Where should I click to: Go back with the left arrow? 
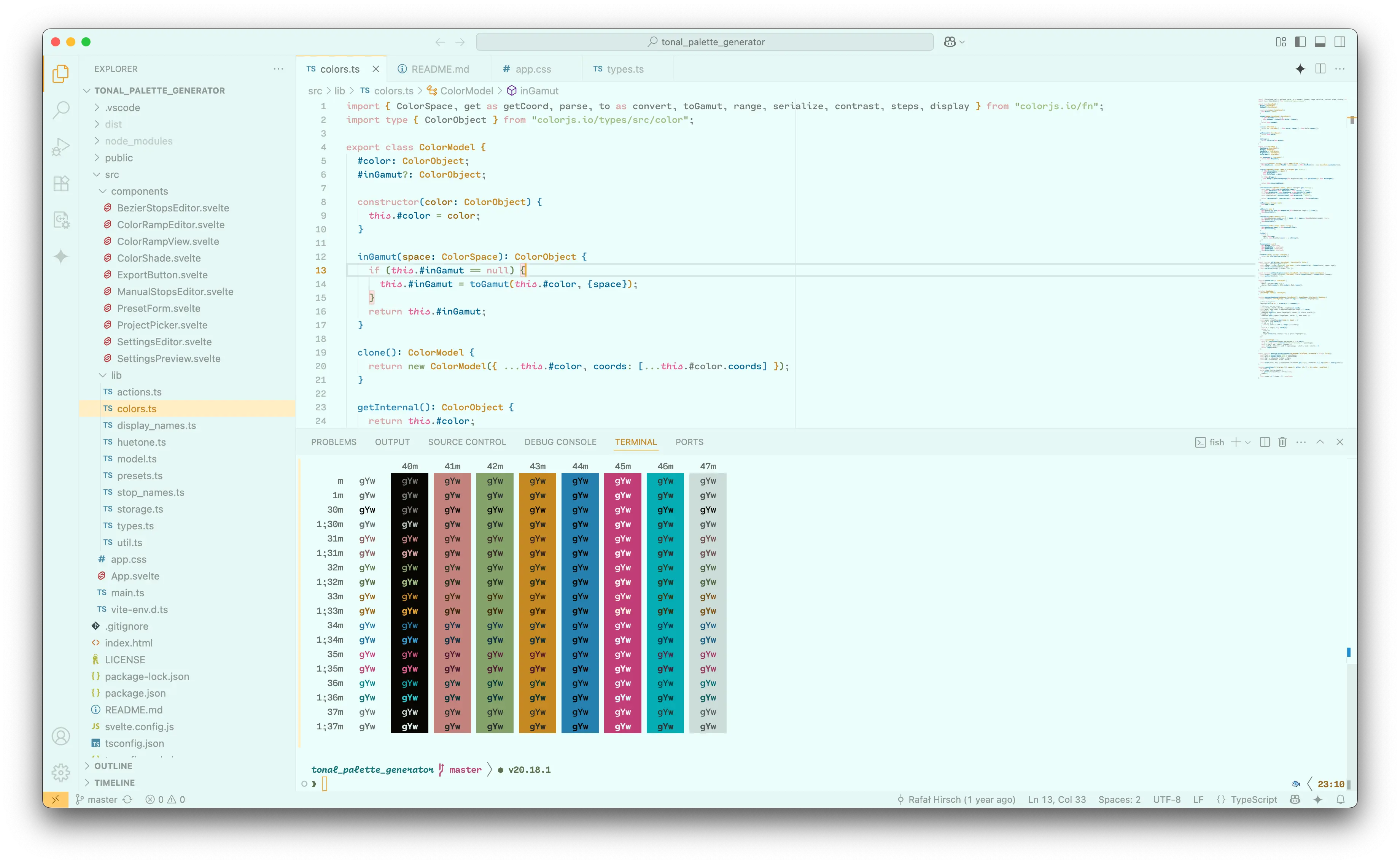[x=440, y=42]
